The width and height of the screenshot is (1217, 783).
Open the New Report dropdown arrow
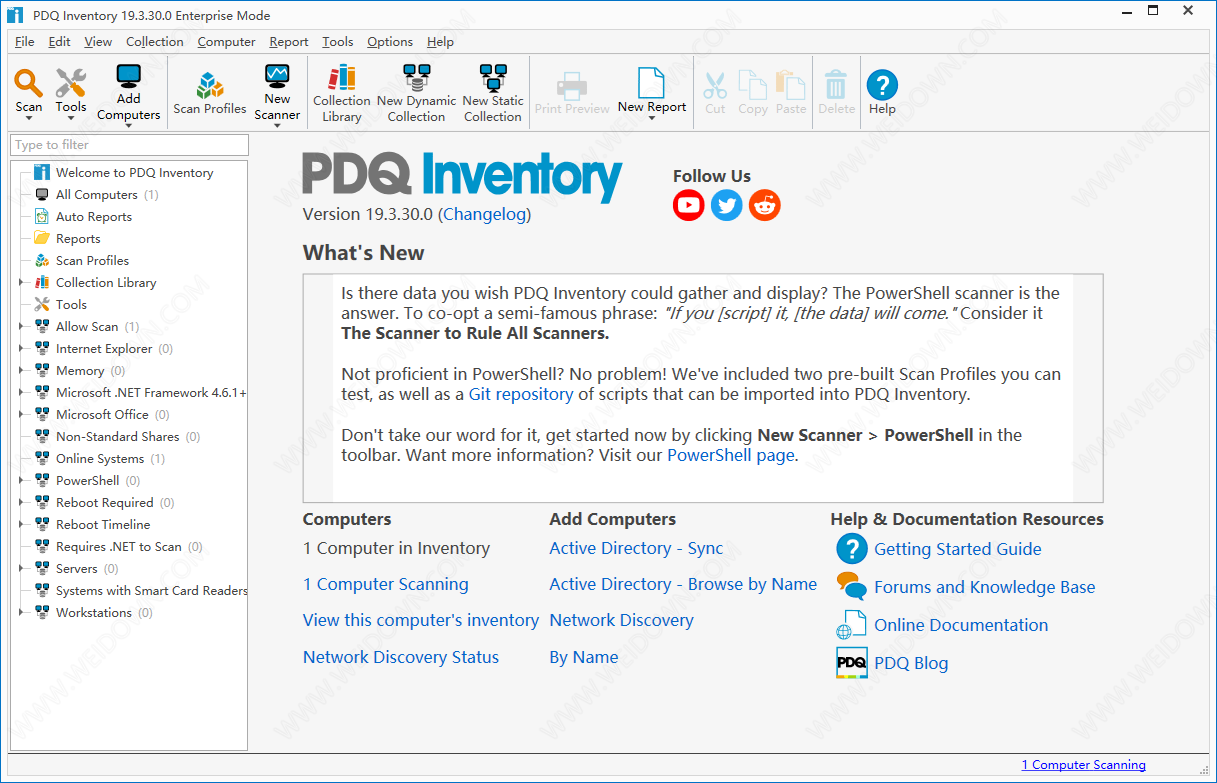[x=652, y=118]
